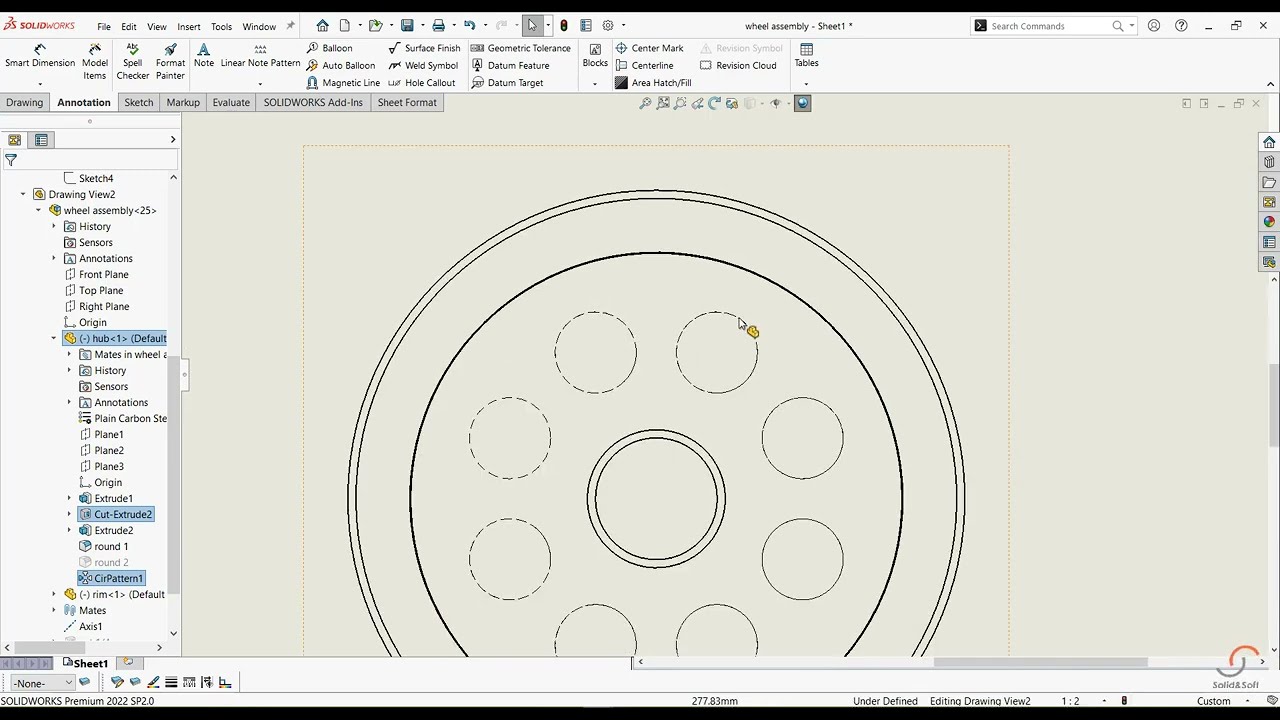Viewport: 1280px width, 720px height.
Task: Activate the Format Painter
Action: [x=170, y=62]
